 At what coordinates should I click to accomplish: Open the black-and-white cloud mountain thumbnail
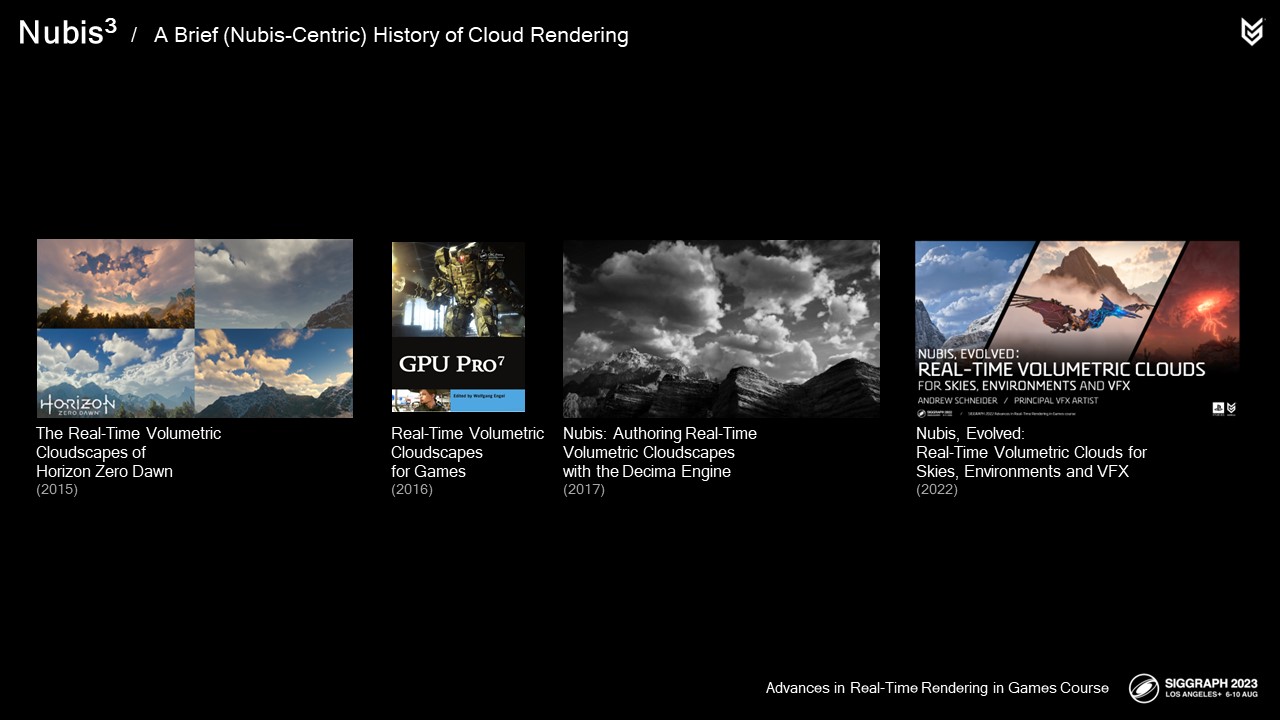(721, 328)
